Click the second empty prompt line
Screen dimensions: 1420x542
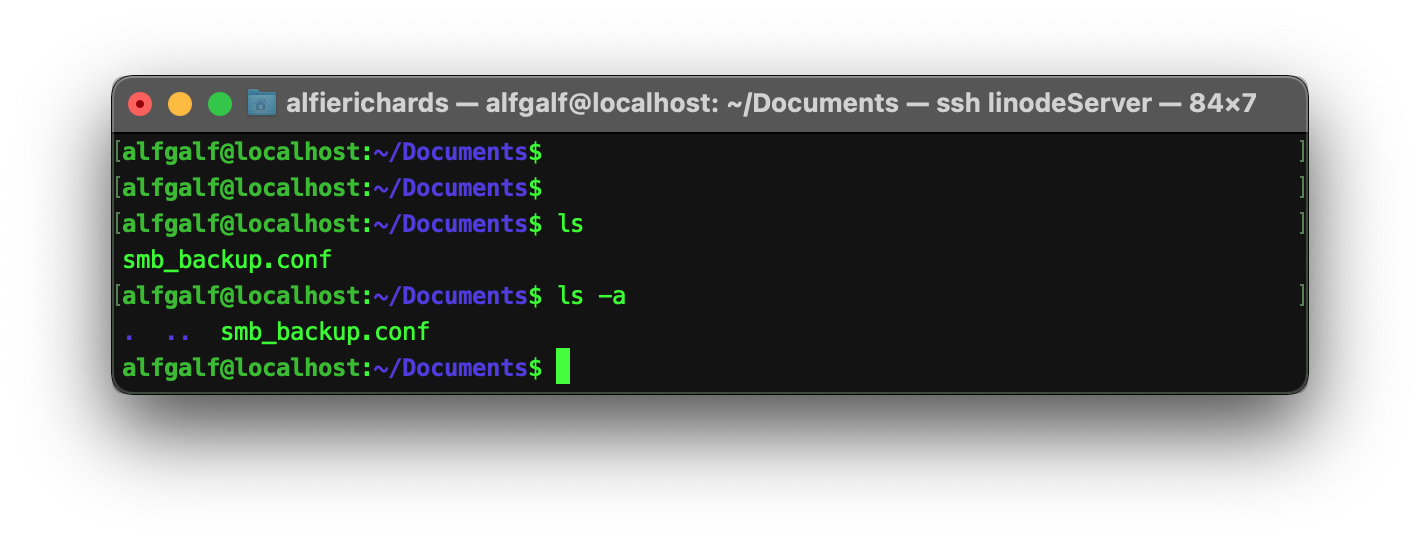710,188
